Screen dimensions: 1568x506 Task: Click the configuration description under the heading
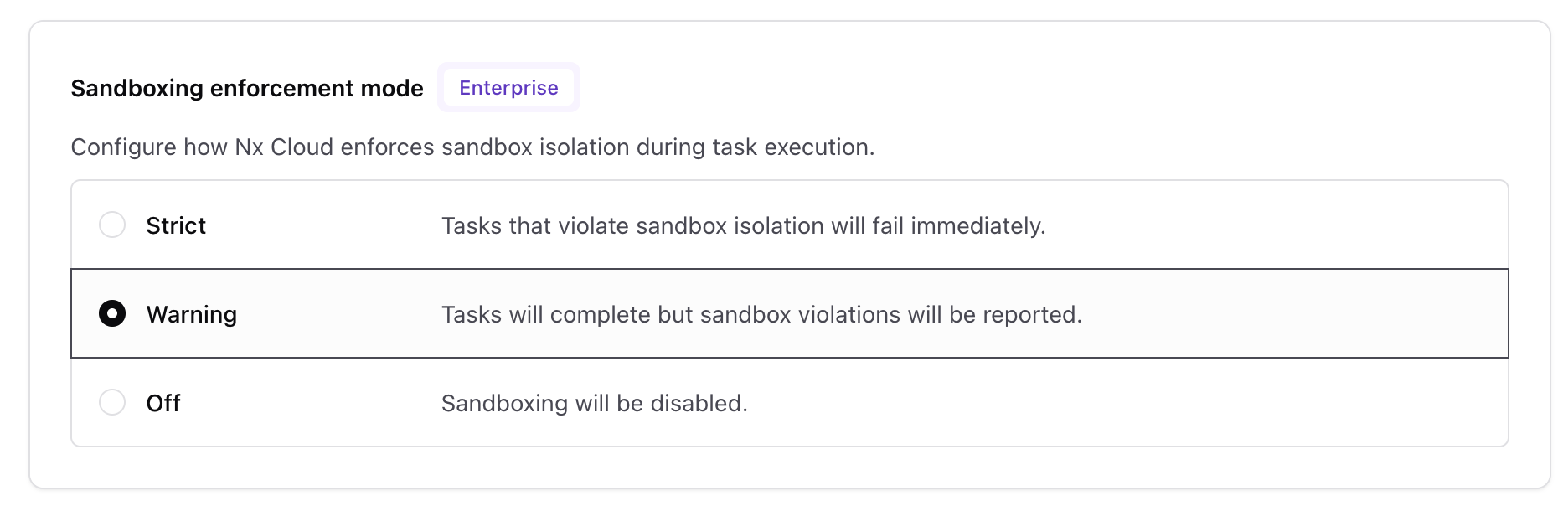point(473,147)
